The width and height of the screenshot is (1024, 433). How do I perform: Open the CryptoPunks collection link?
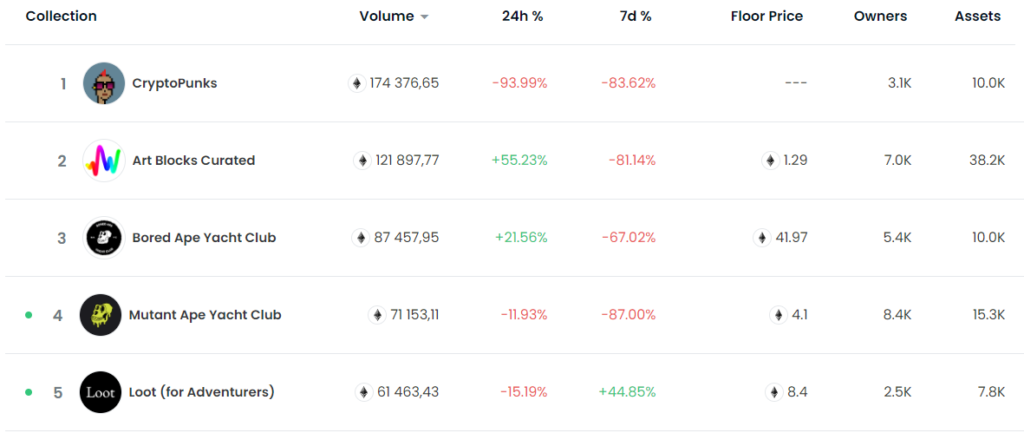(174, 83)
